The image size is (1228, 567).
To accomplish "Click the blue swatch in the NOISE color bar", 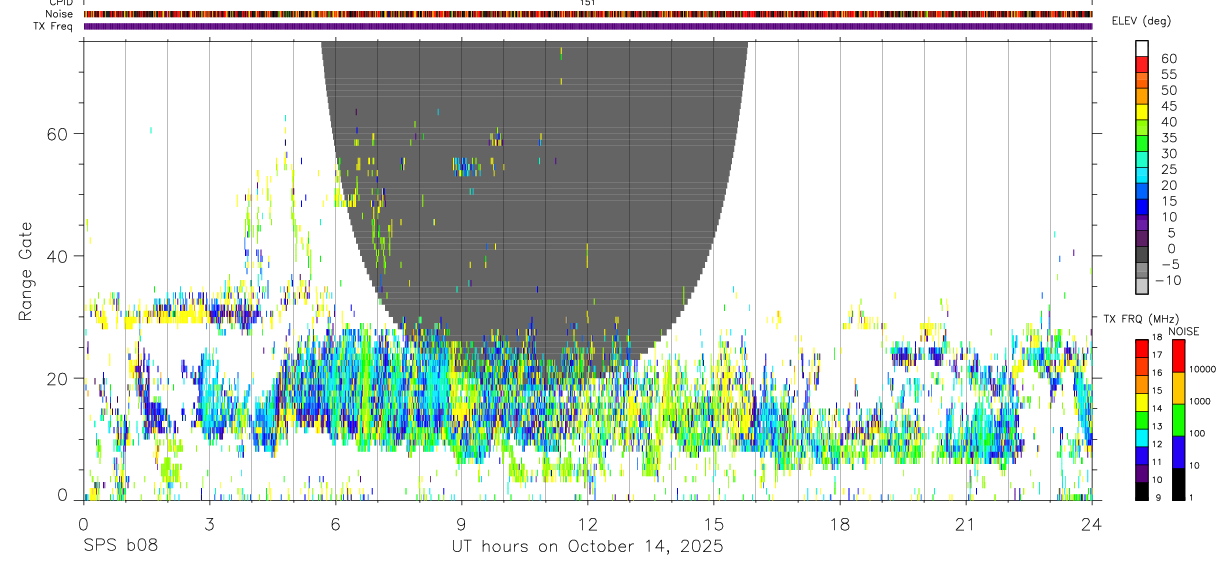I will [1178, 451].
